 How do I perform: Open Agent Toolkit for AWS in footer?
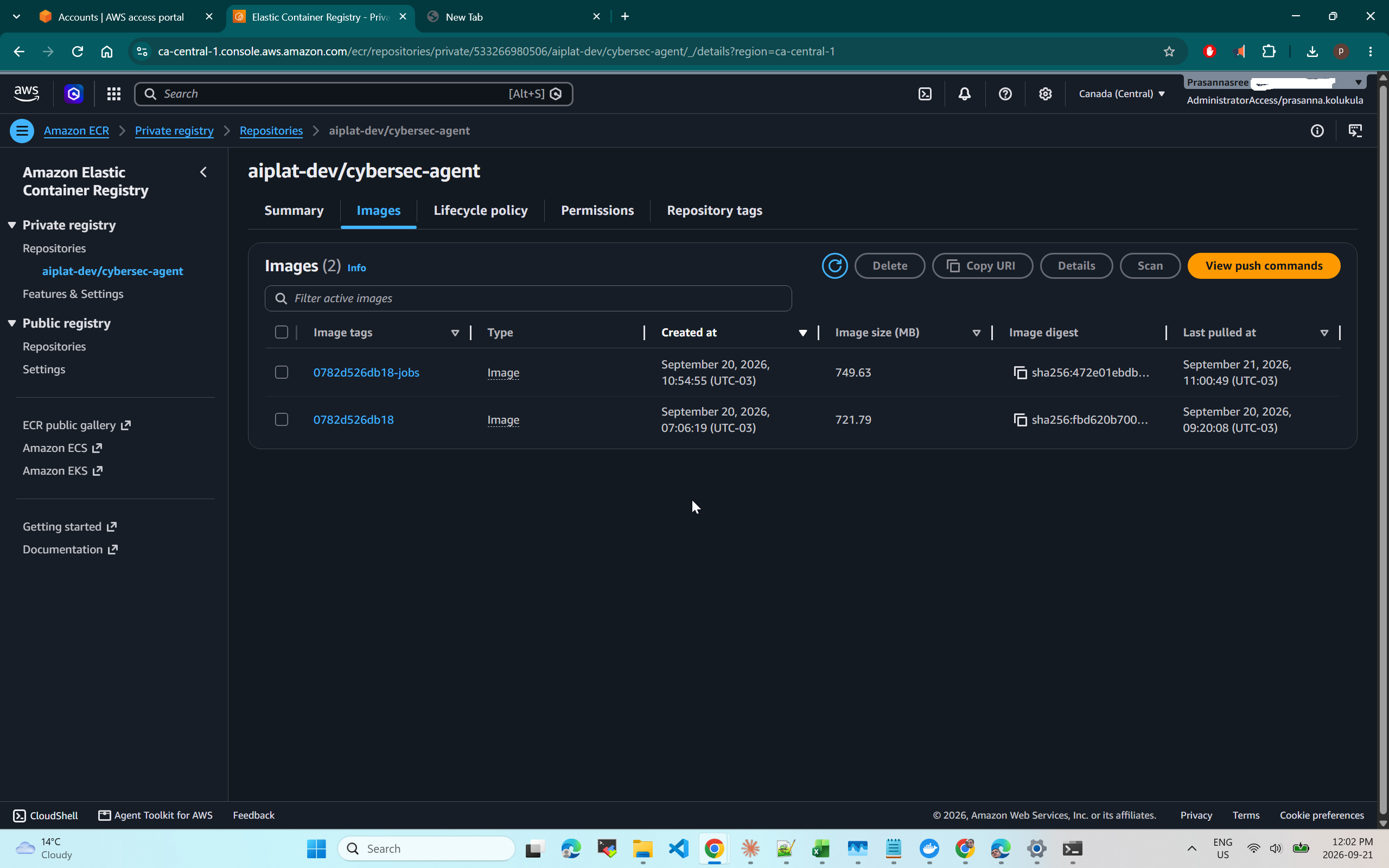pyautogui.click(x=156, y=816)
